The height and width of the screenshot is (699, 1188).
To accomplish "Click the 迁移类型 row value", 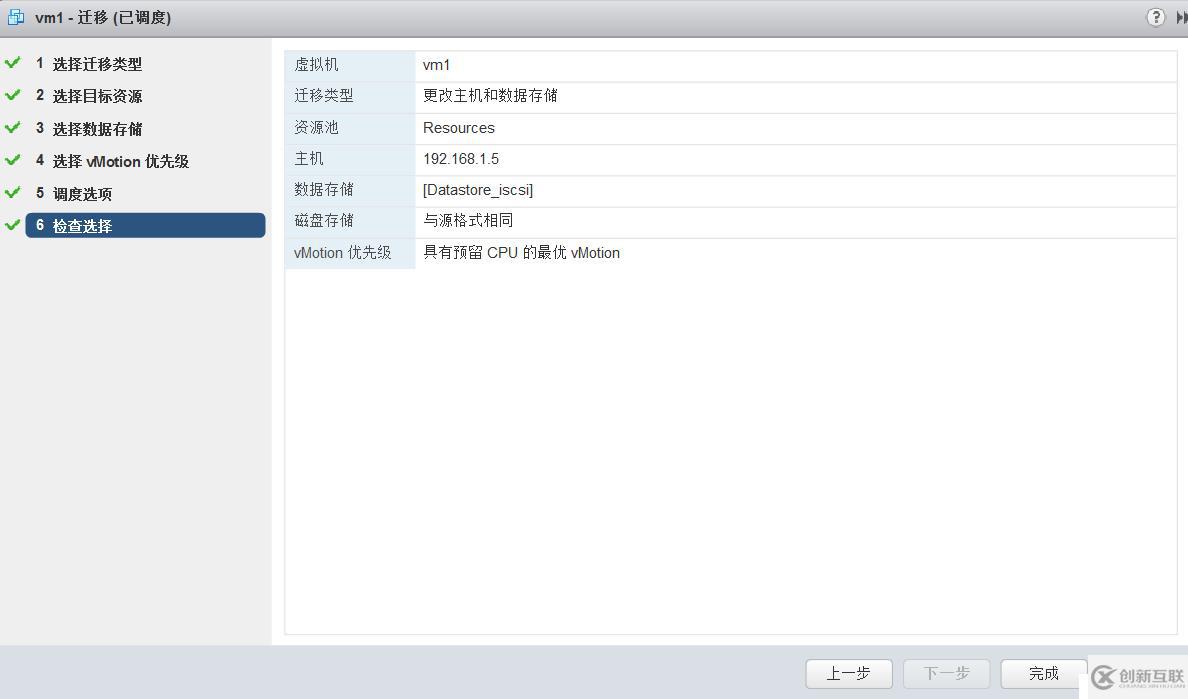I will point(490,96).
